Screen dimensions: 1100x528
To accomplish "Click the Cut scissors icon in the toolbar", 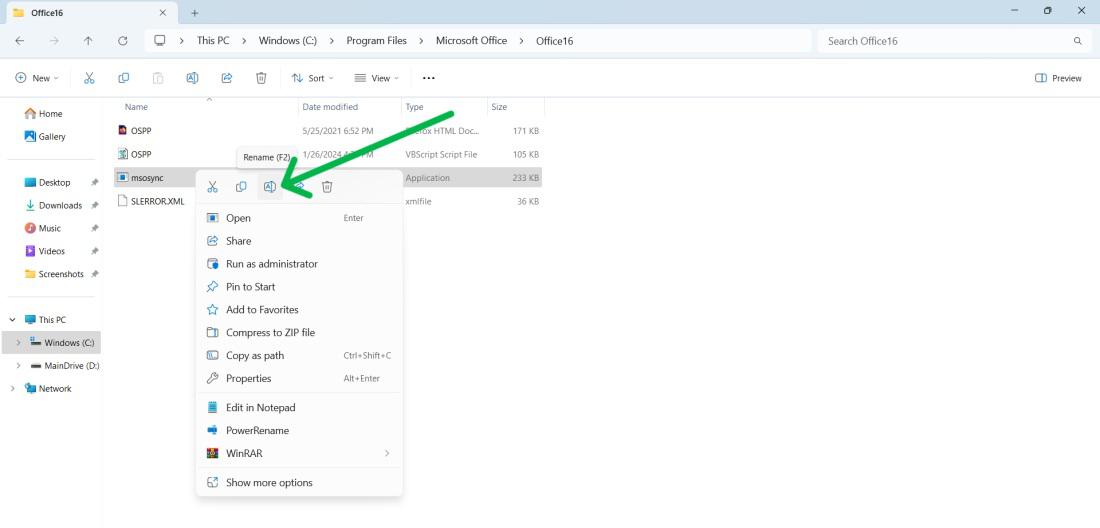I will [89, 78].
